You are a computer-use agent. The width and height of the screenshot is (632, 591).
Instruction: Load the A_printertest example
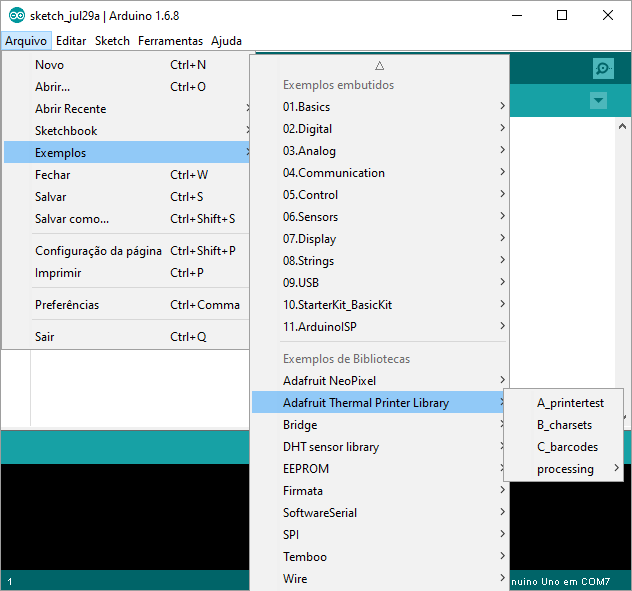click(563, 402)
